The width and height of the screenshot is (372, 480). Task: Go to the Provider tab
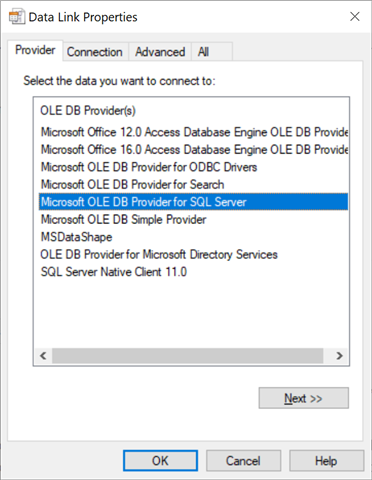[x=35, y=50]
